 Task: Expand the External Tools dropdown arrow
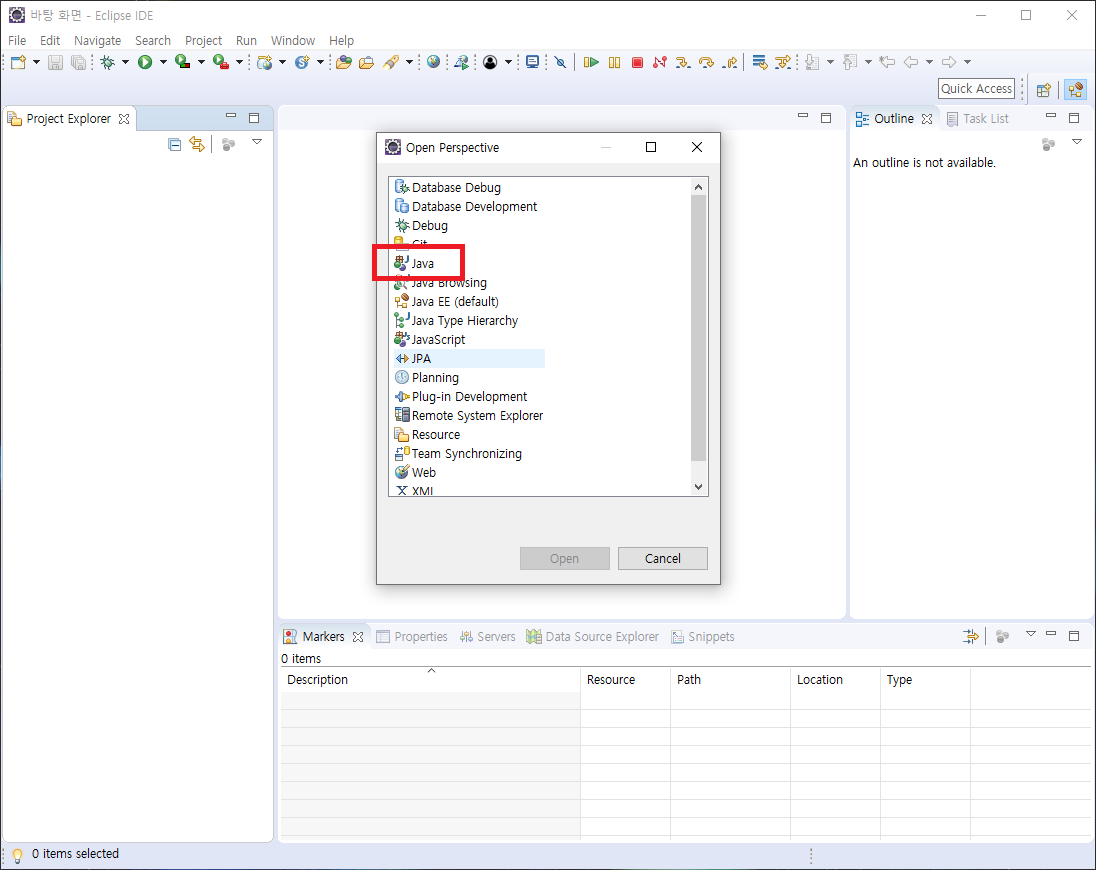pyautogui.click(x=239, y=62)
